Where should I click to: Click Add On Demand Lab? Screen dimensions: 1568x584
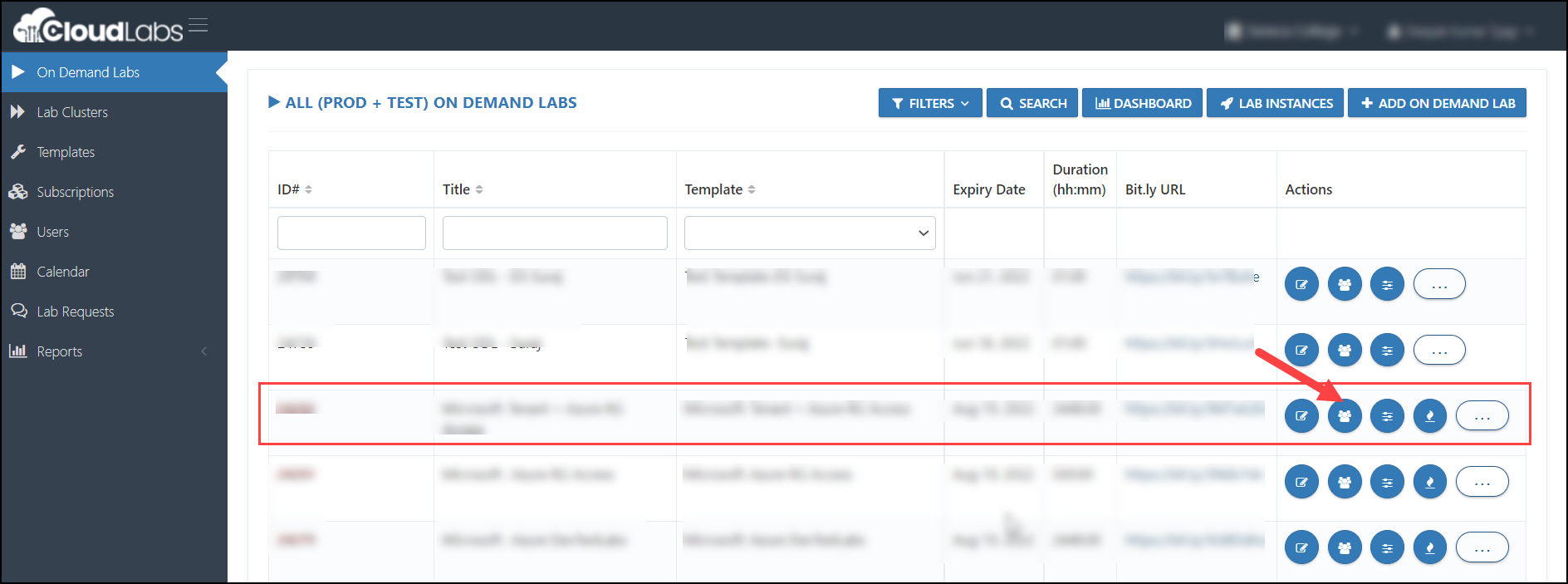tap(1437, 103)
